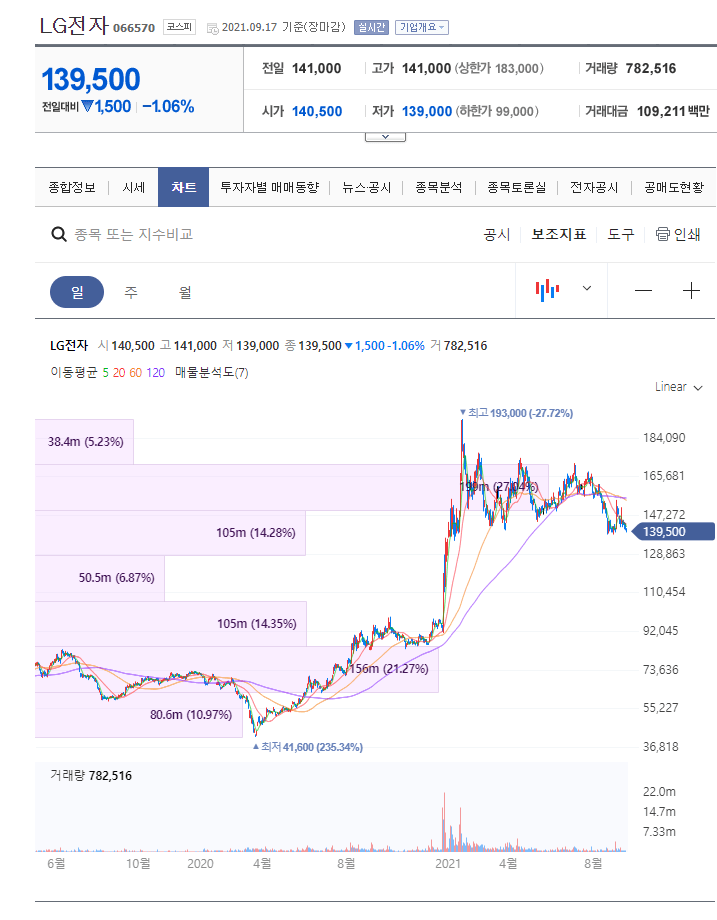This screenshot has width=717, height=920.
Task: Open the 종목분석 tab
Action: pyautogui.click(x=438, y=187)
